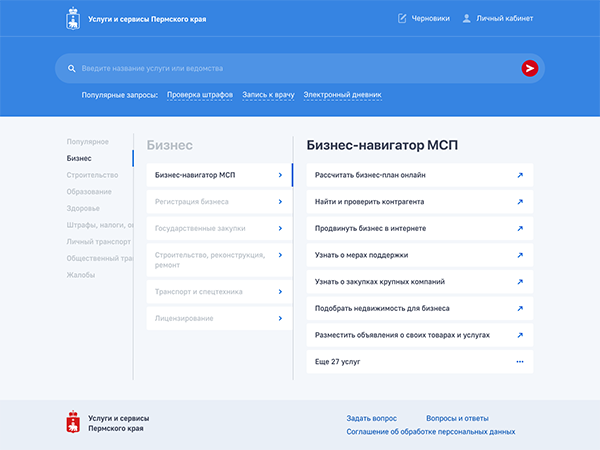Open external link arrow for Найти и проверить контрагента
Screen dimensions: 600x450
pyautogui.click(x=519, y=202)
